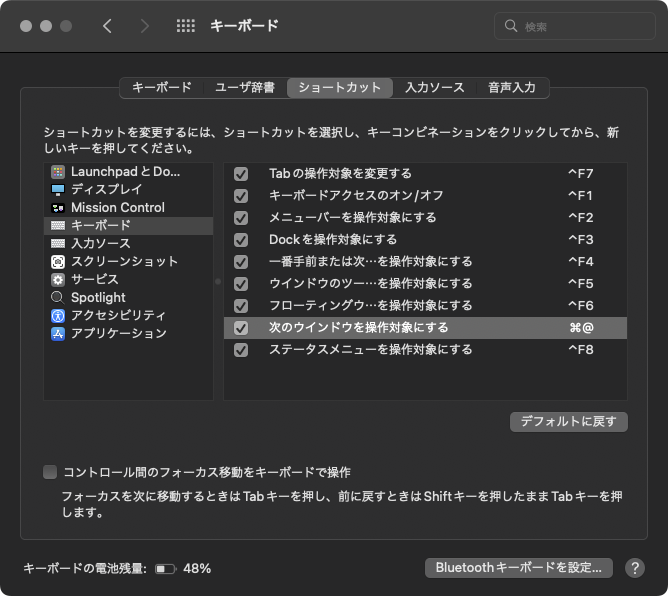
Task: Click the サービス gear icon
Action: click(x=58, y=279)
